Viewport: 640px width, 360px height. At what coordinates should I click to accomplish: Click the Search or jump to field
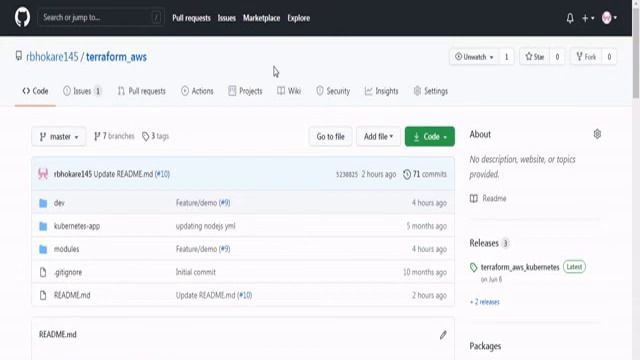click(x=101, y=18)
